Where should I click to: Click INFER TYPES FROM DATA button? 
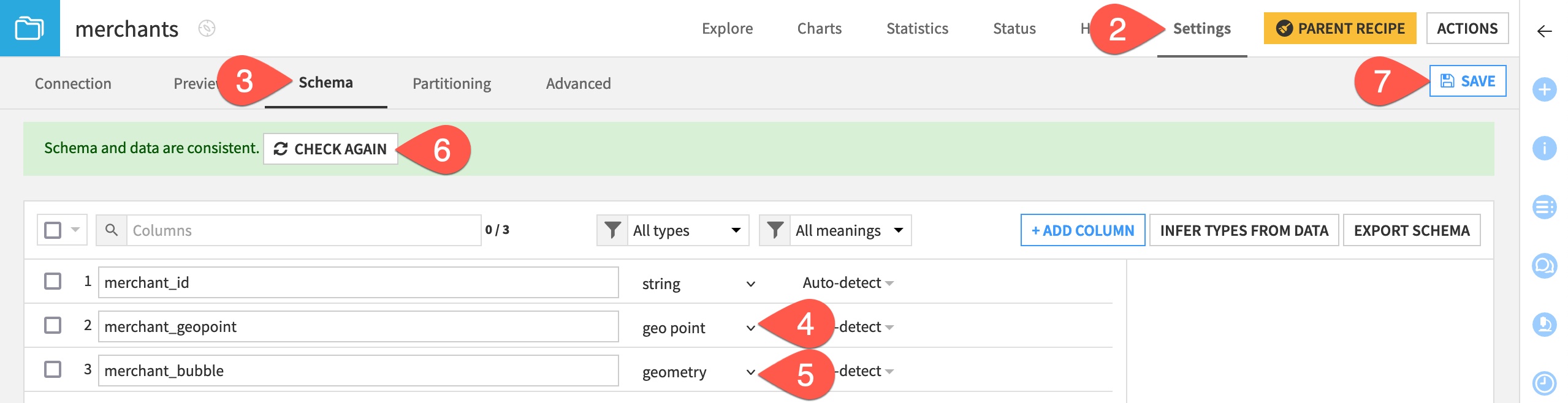coord(1244,230)
